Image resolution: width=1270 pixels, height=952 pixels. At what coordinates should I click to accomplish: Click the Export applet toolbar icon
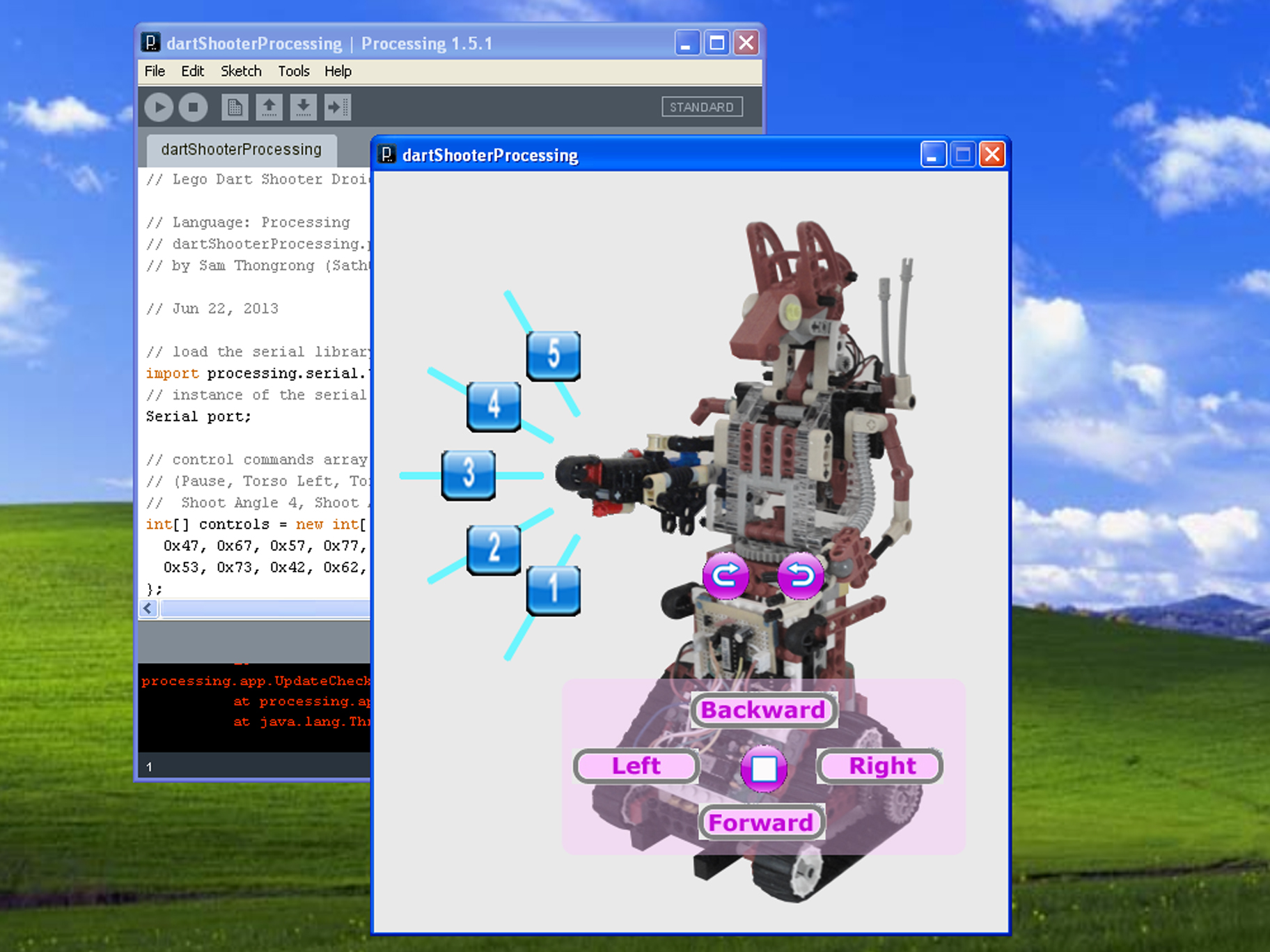point(338,107)
